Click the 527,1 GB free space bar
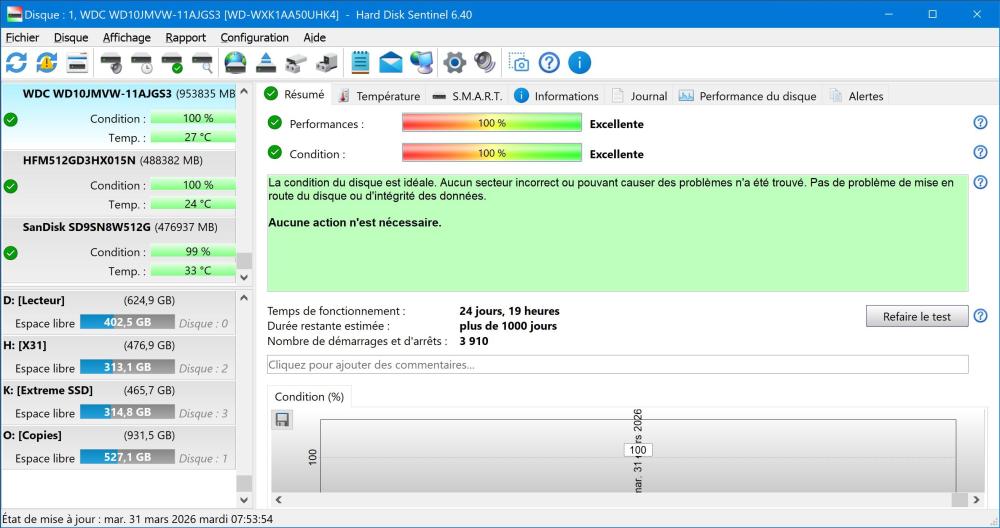 [127, 457]
